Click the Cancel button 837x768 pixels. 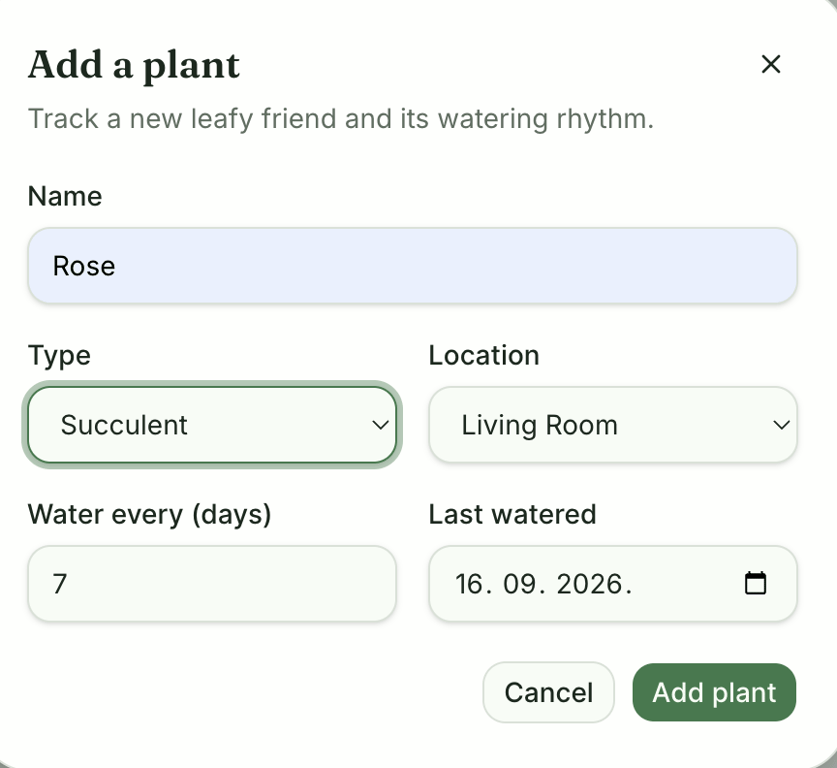click(x=549, y=692)
